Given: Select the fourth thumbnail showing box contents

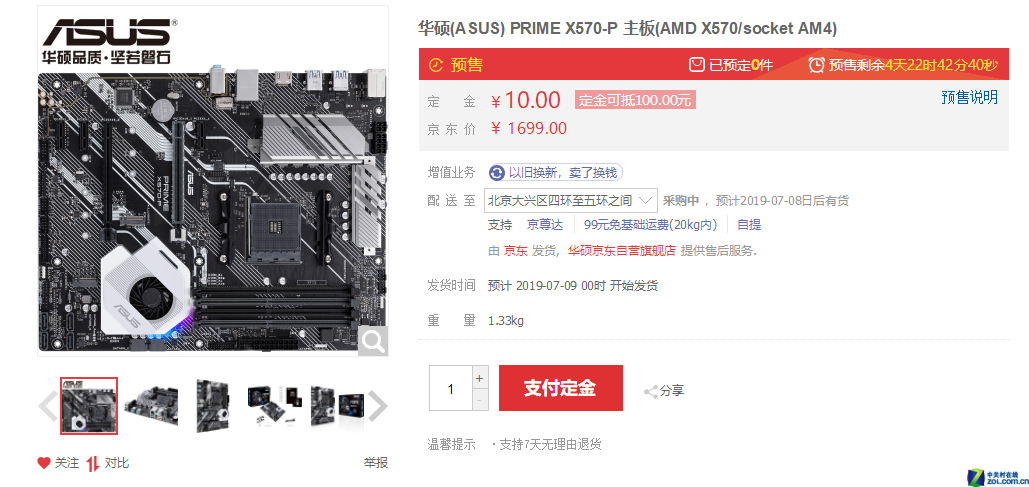Looking at the screenshot, I should (x=275, y=406).
